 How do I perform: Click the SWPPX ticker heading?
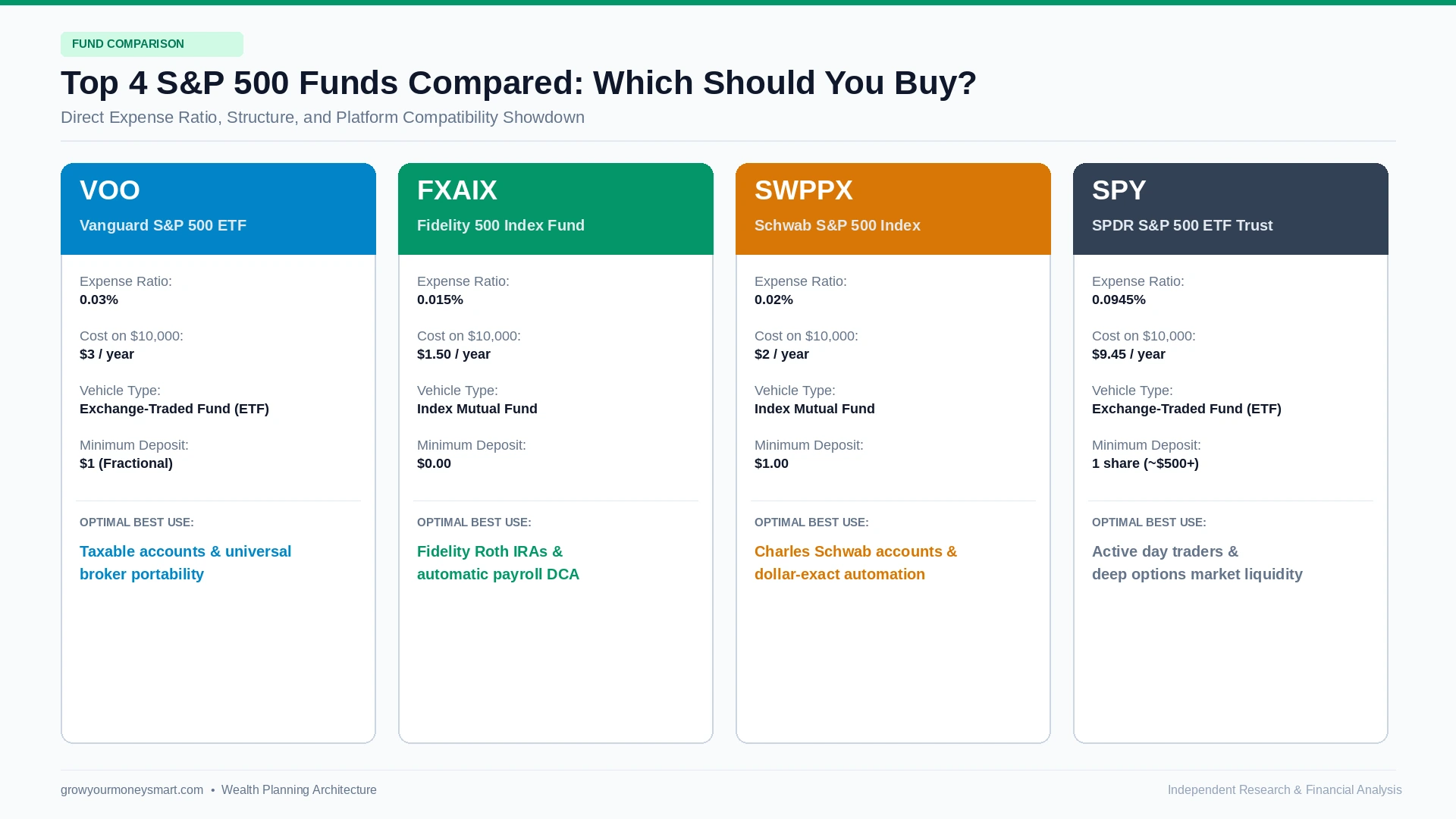tap(804, 190)
